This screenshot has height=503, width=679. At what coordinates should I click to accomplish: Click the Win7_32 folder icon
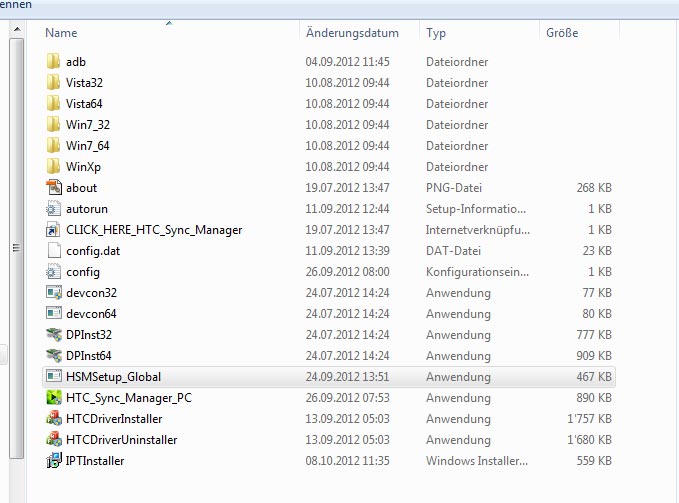(53, 124)
